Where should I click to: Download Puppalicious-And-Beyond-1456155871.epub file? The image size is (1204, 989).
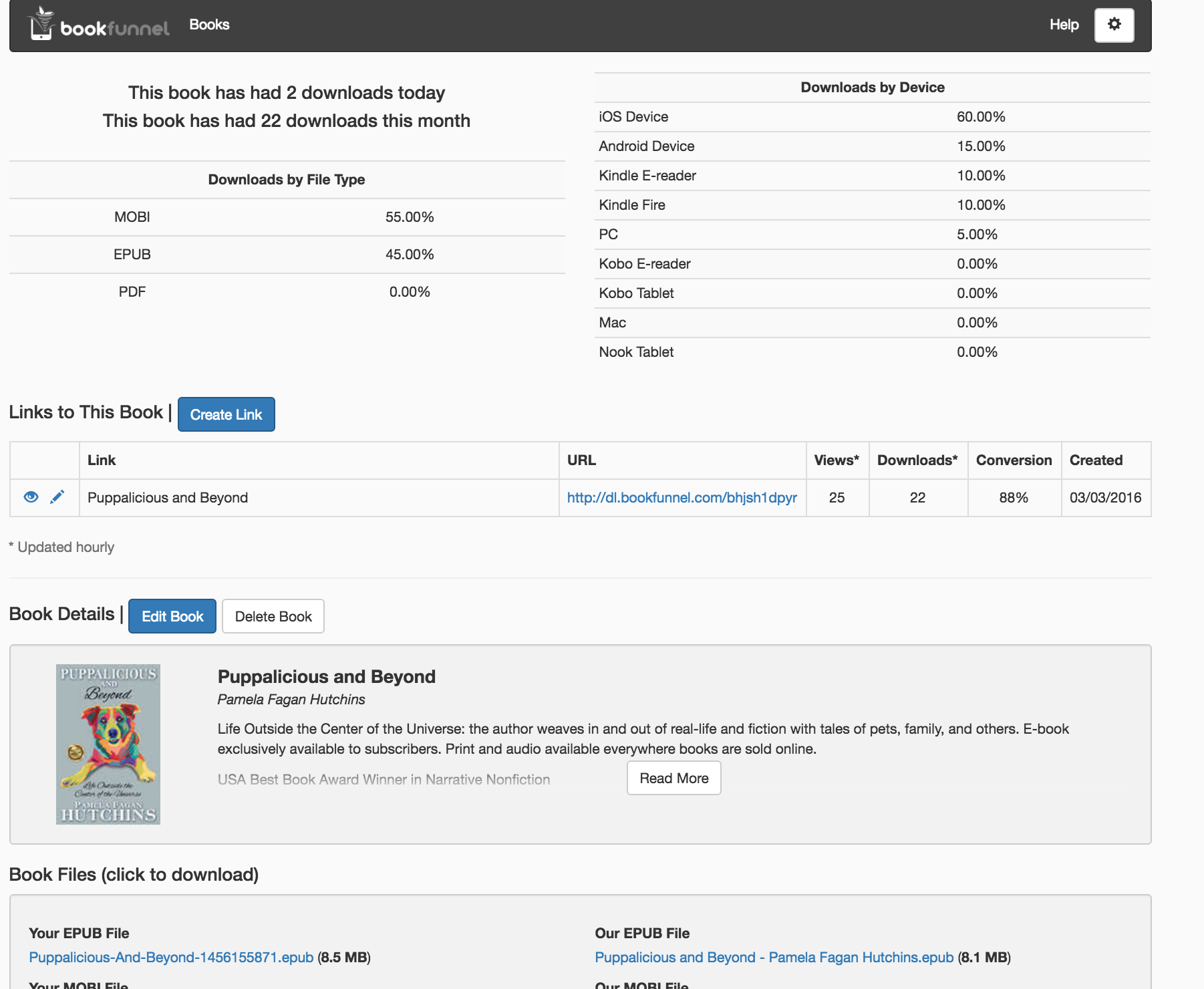171,958
